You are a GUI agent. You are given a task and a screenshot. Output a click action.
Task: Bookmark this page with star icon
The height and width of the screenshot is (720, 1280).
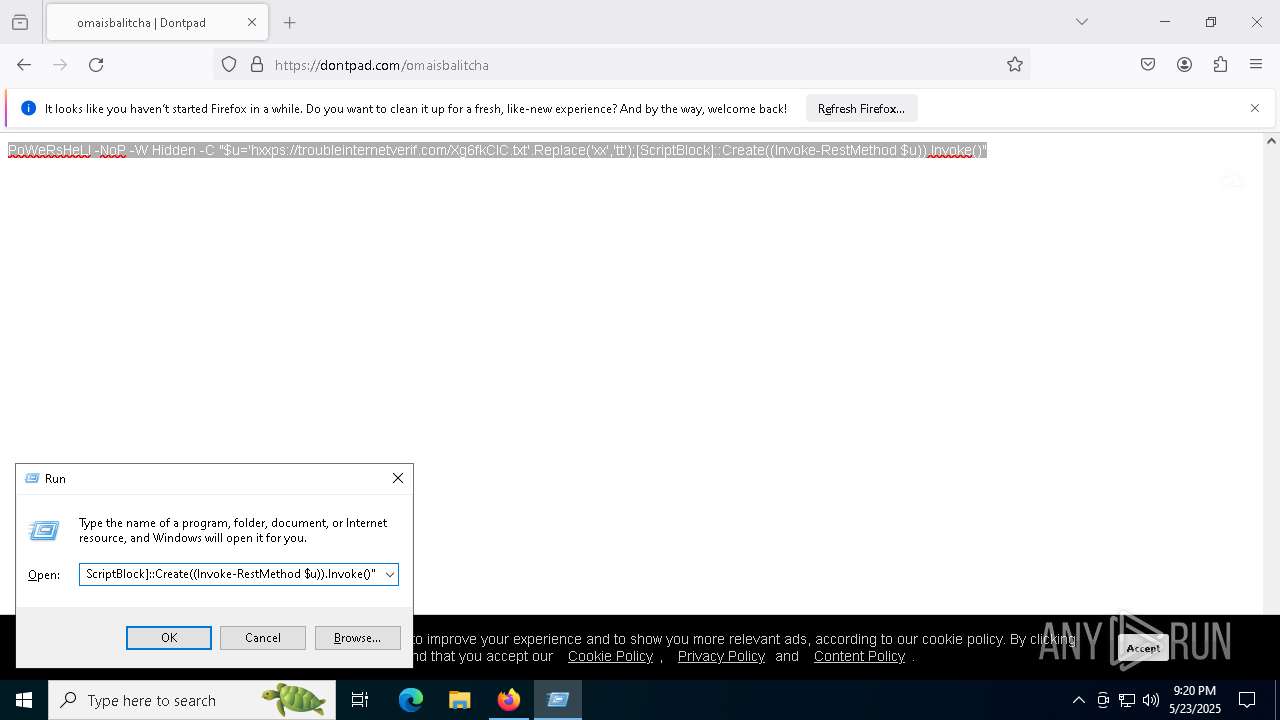(1015, 65)
